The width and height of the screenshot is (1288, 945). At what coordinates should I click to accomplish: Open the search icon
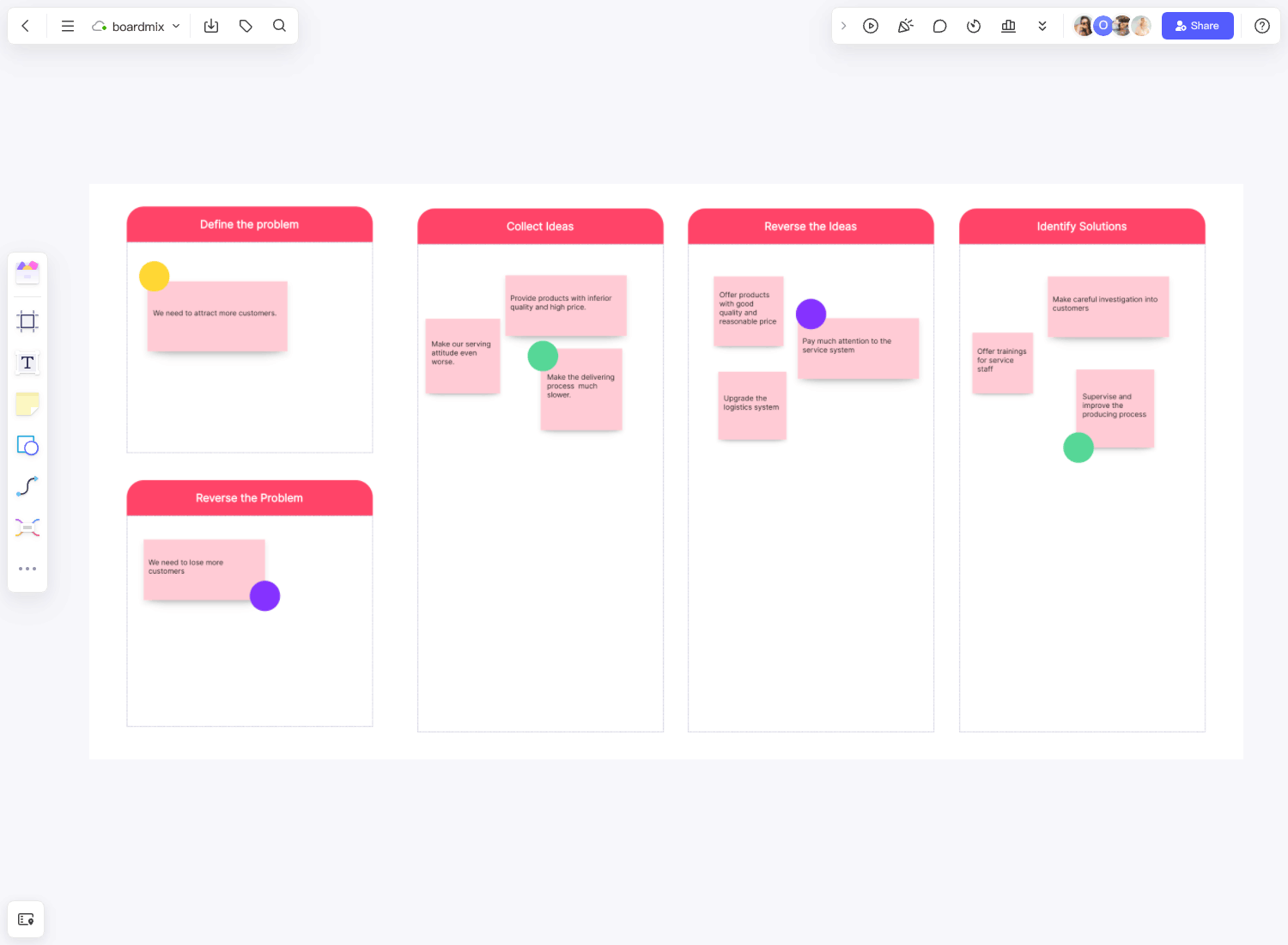pyautogui.click(x=279, y=26)
